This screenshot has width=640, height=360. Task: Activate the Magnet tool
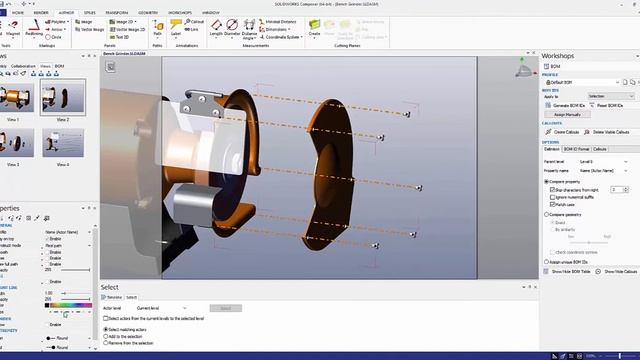pos(13,28)
